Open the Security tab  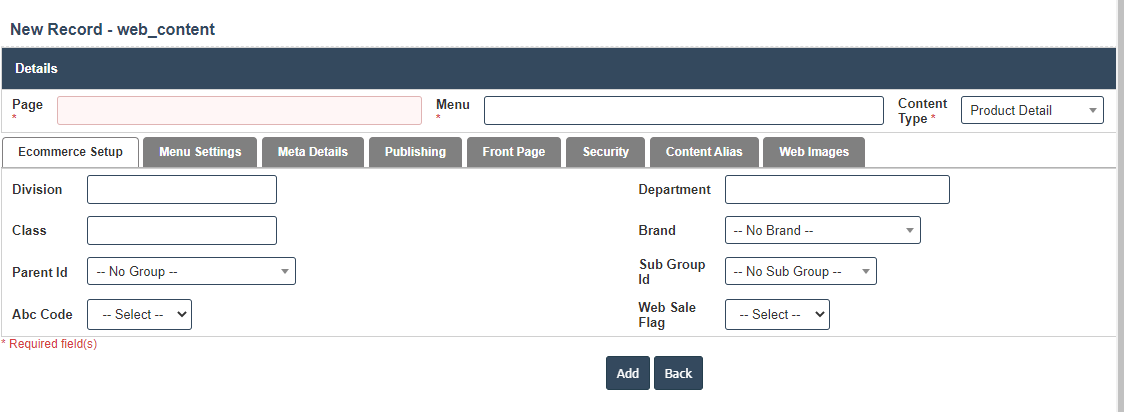tap(606, 152)
